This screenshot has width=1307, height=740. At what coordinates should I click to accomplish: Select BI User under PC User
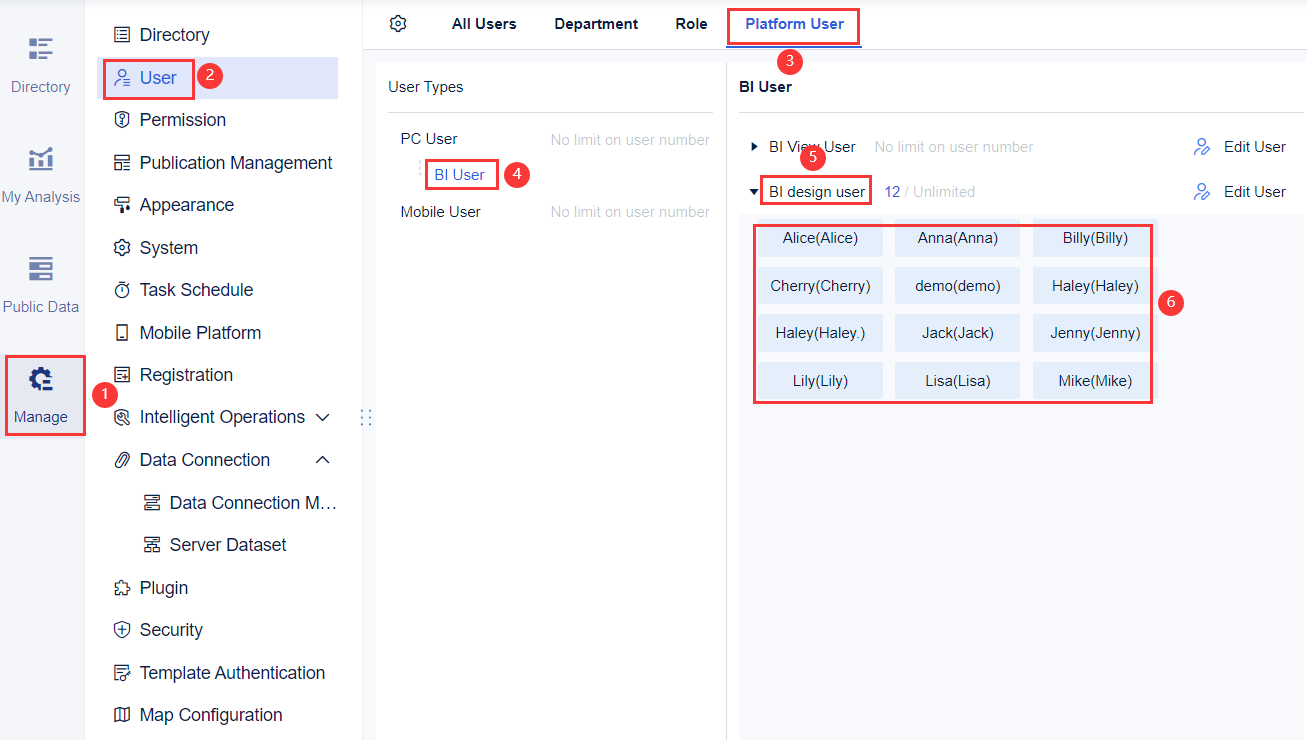(x=461, y=173)
